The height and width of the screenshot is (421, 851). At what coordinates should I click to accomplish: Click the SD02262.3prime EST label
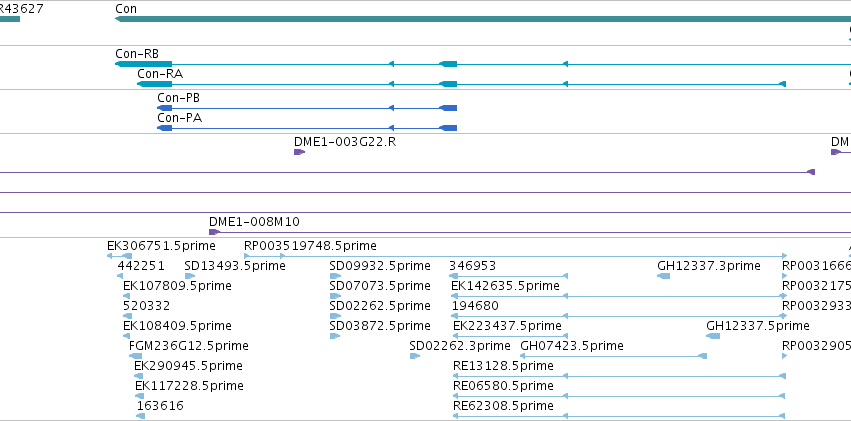(460, 346)
